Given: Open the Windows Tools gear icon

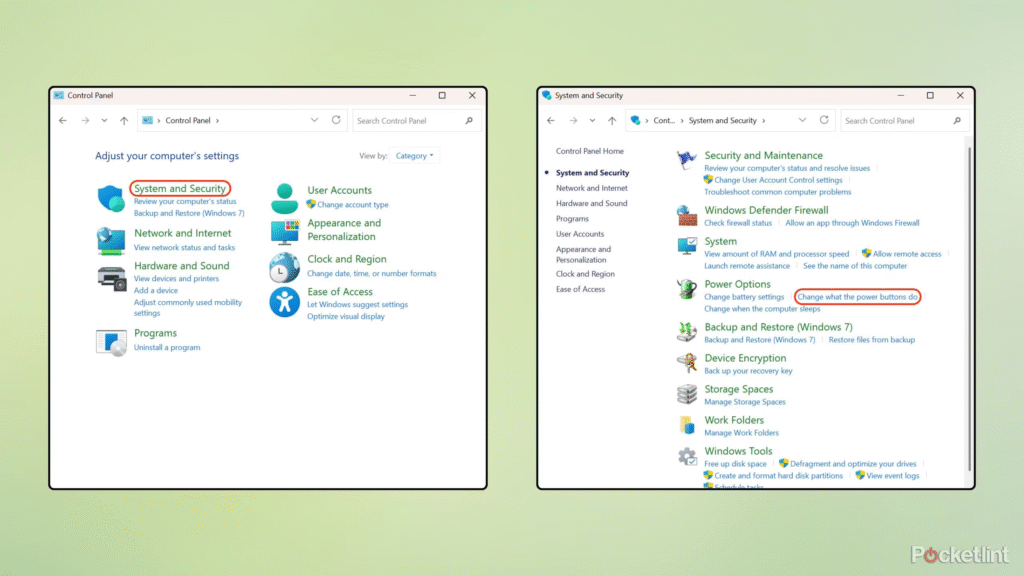Looking at the screenshot, I should click(x=687, y=457).
